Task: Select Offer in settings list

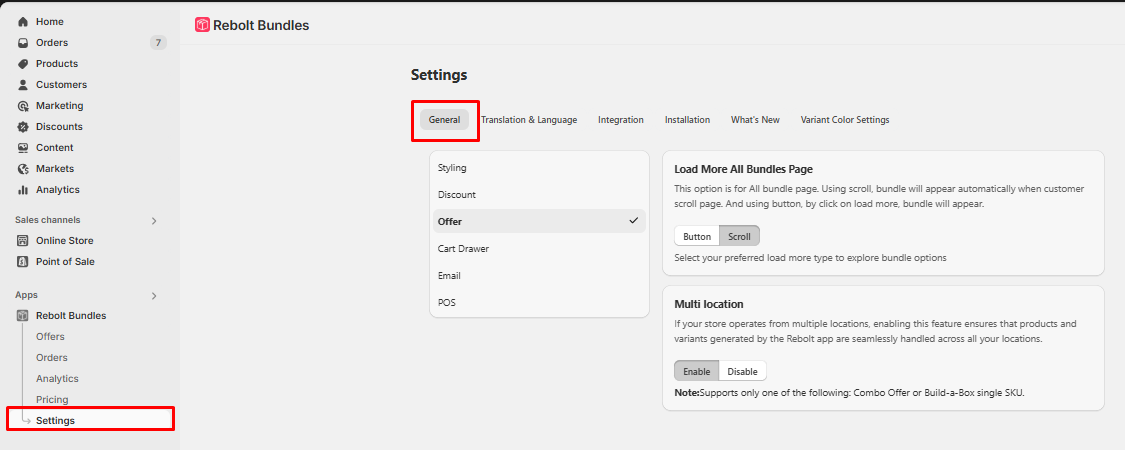Action: pos(540,221)
